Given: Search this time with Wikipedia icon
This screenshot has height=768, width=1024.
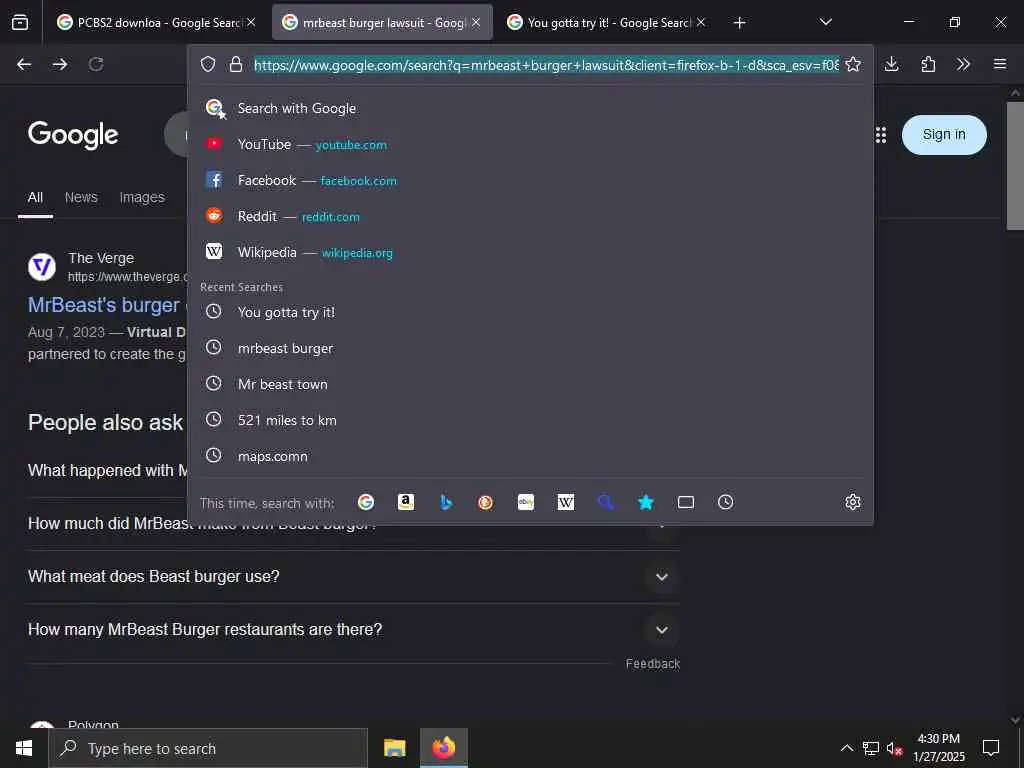Looking at the screenshot, I should pyautogui.click(x=566, y=502).
